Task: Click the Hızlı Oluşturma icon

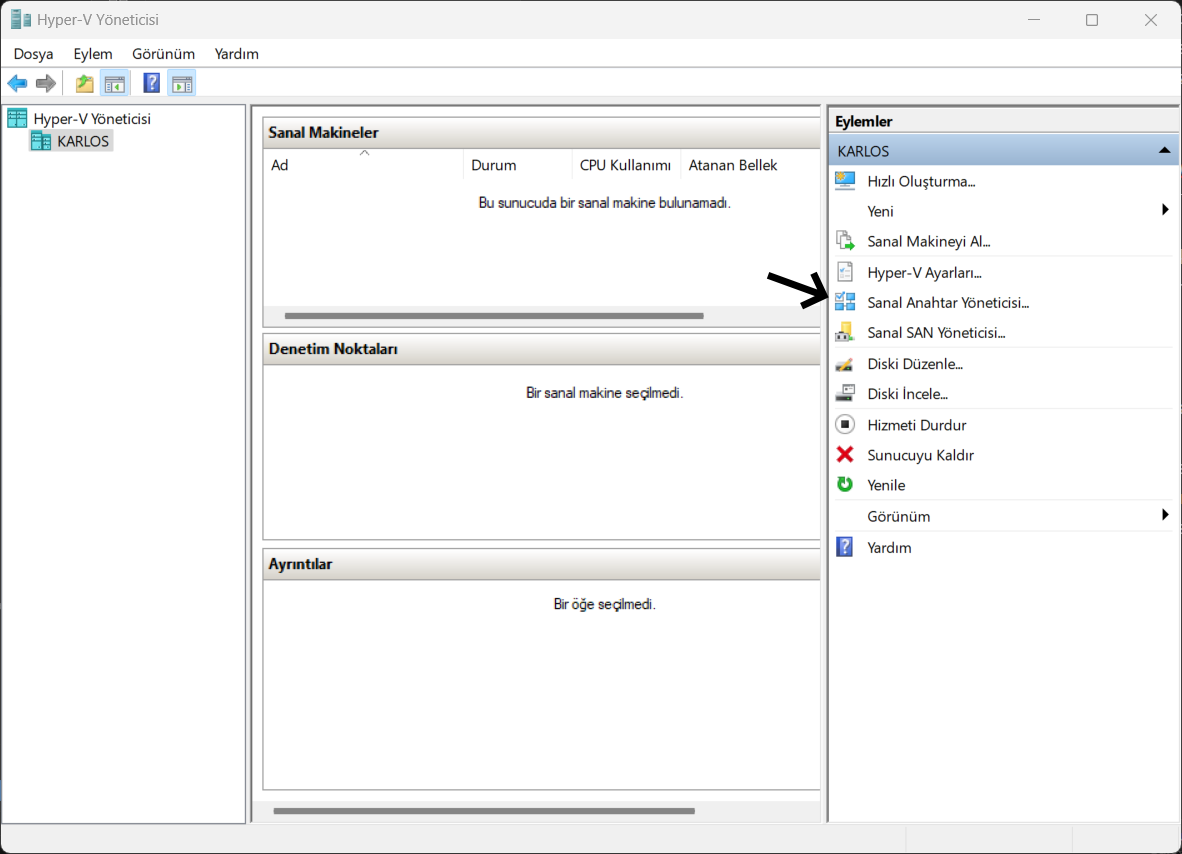Action: click(845, 181)
